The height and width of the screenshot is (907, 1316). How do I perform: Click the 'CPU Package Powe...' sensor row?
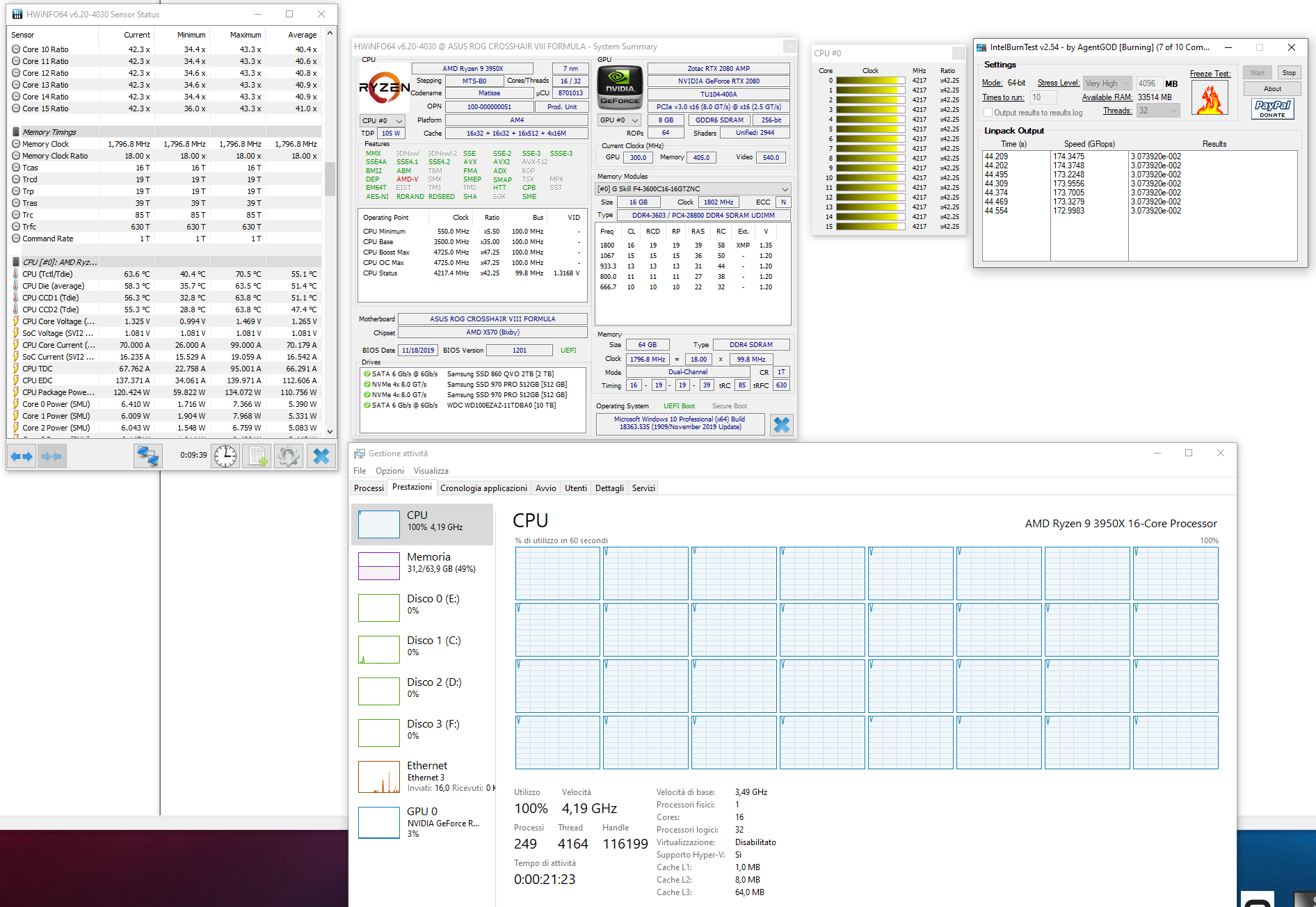165,392
